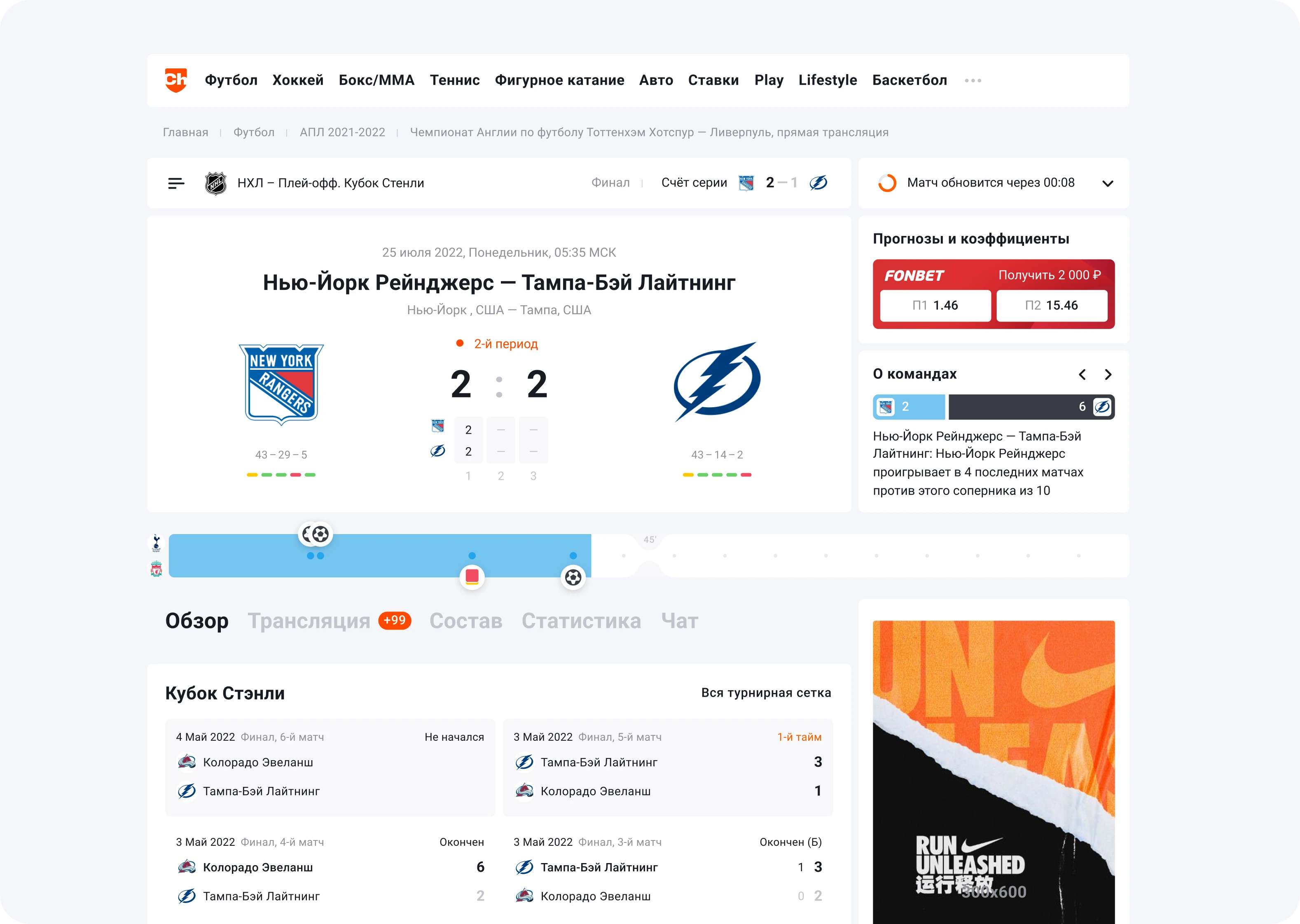Click the Rangers blue comparison bar segment
Image resolution: width=1300 pixels, height=924 pixels.
(x=909, y=407)
